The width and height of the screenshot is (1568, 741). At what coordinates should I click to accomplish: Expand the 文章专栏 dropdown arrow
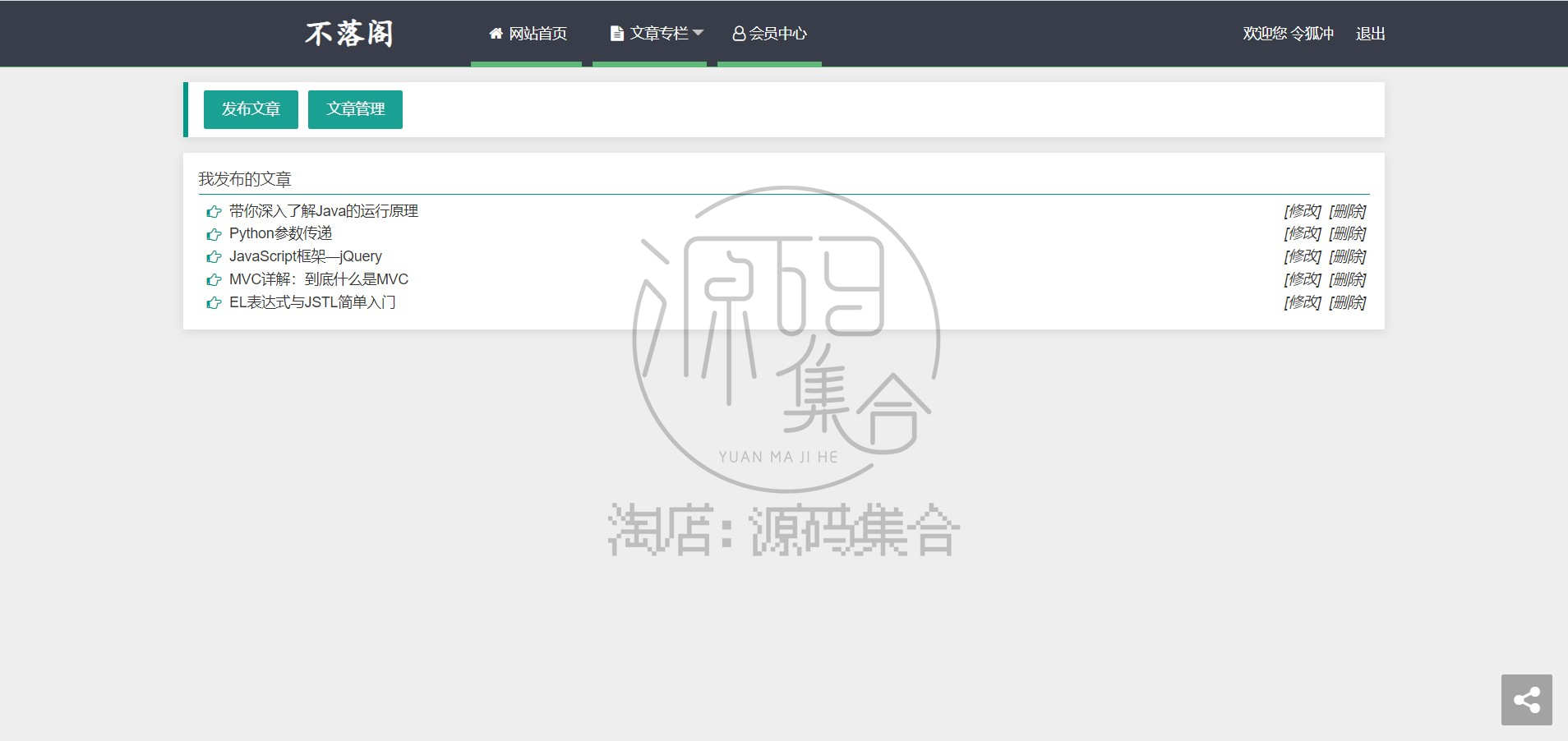point(699,33)
